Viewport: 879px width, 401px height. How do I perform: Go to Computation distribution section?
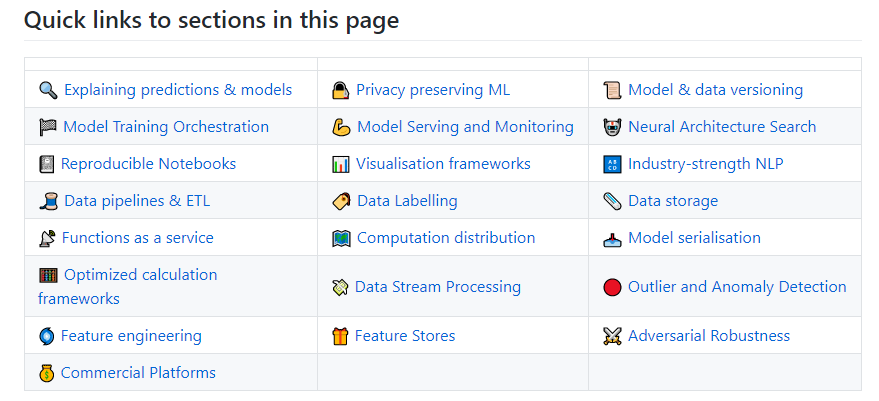pyautogui.click(x=446, y=238)
